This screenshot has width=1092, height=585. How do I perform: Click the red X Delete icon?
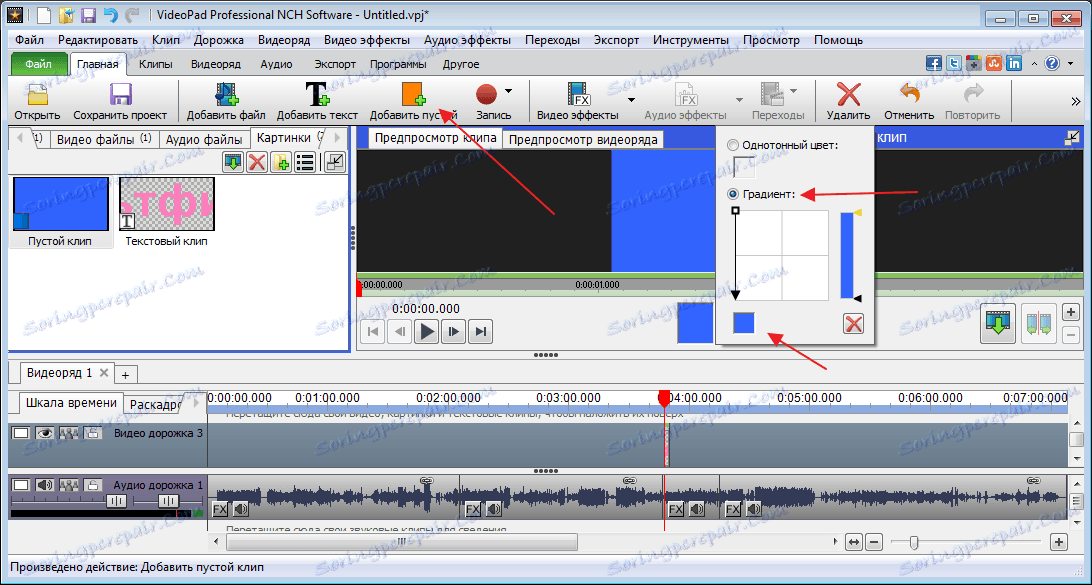pos(848,94)
